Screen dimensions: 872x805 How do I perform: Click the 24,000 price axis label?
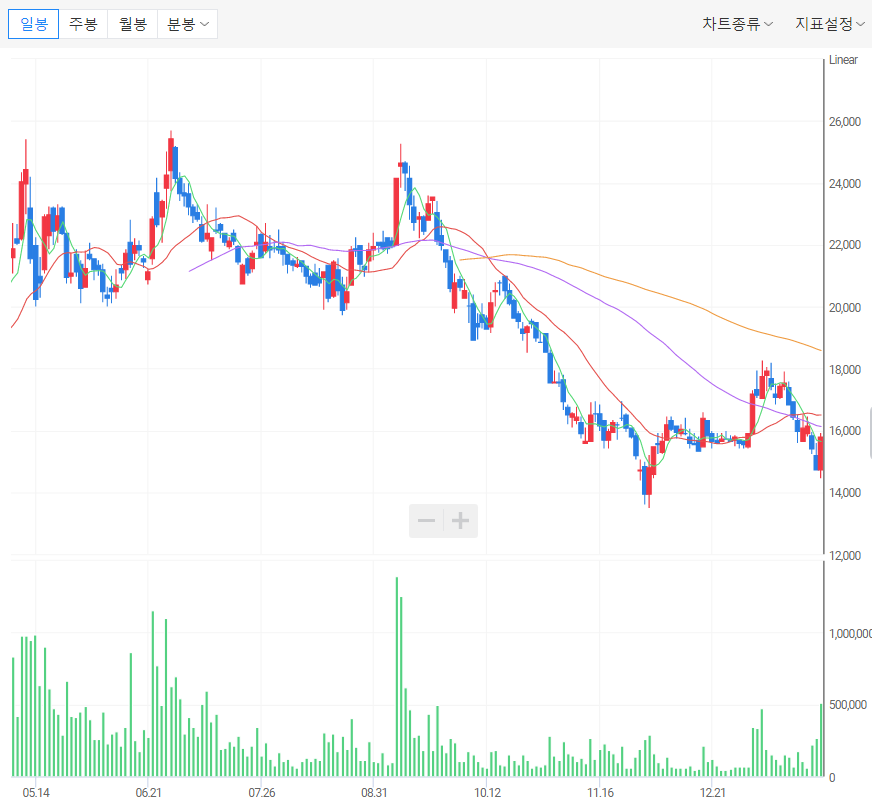click(845, 183)
